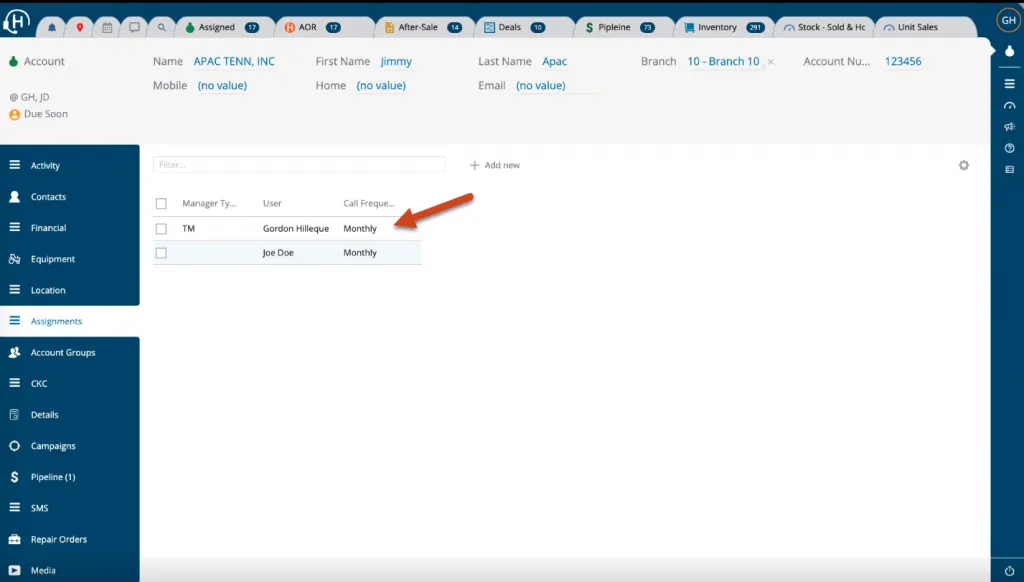Open CKC in the sidebar
This screenshot has width=1024, height=582.
coord(69,383)
